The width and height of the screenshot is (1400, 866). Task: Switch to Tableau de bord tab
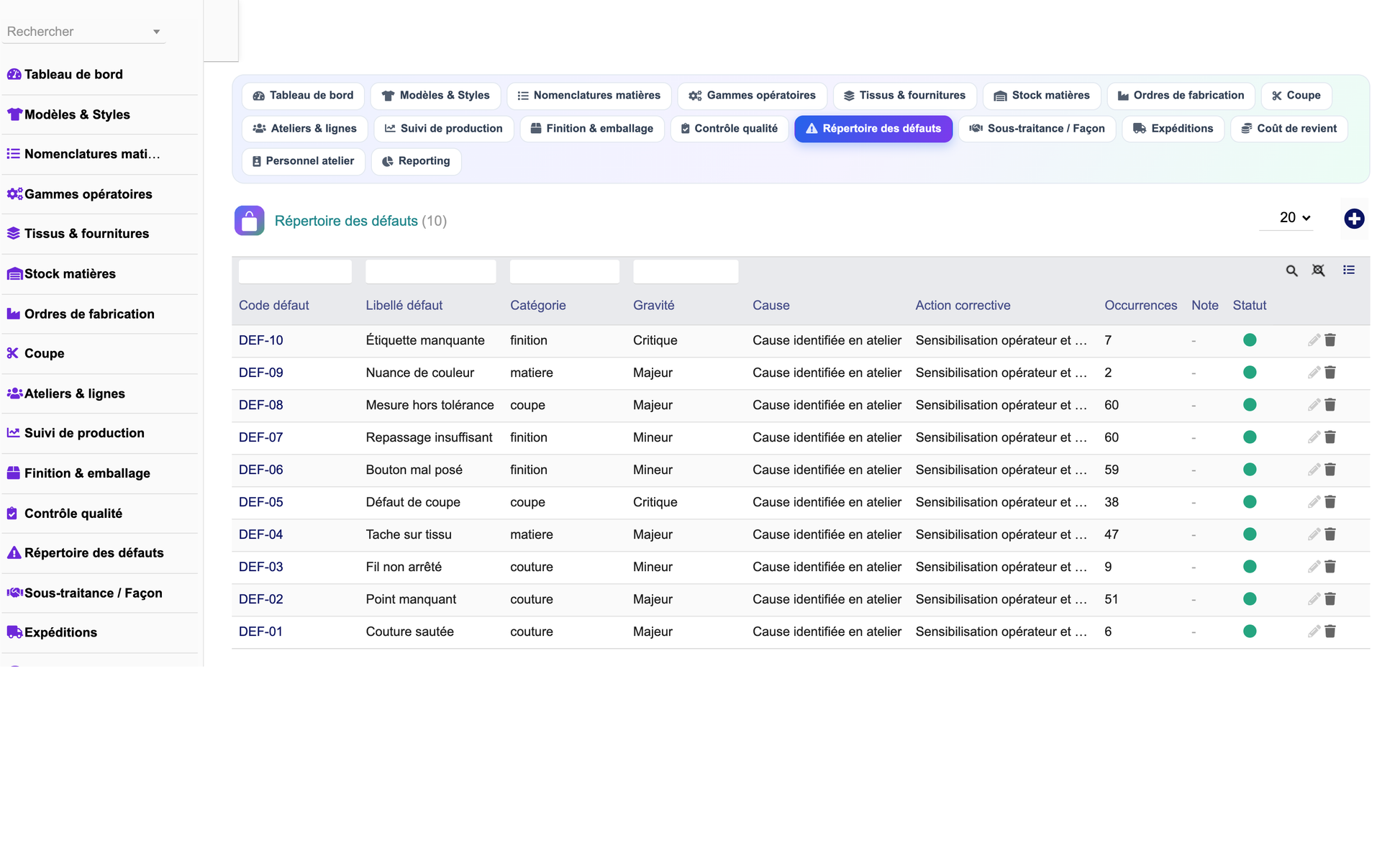point(303,96)
